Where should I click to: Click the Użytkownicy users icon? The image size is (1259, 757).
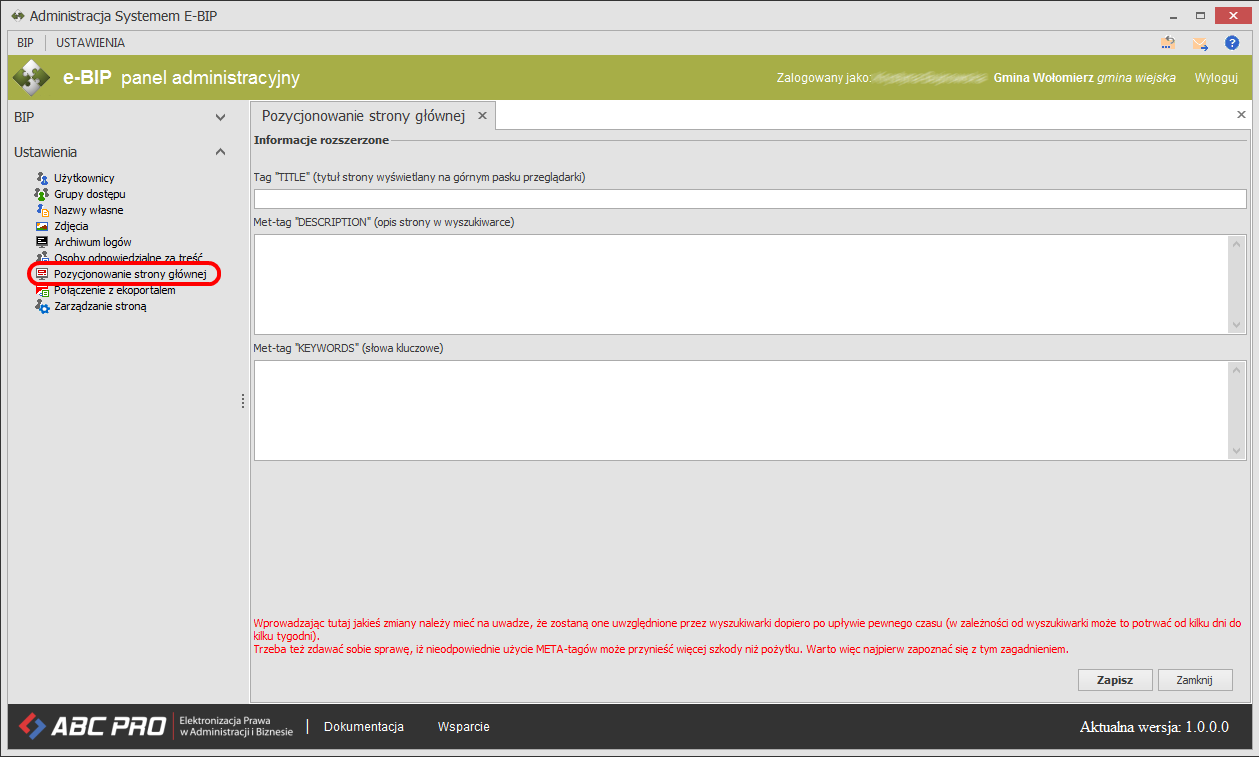[x=42, y=178]
